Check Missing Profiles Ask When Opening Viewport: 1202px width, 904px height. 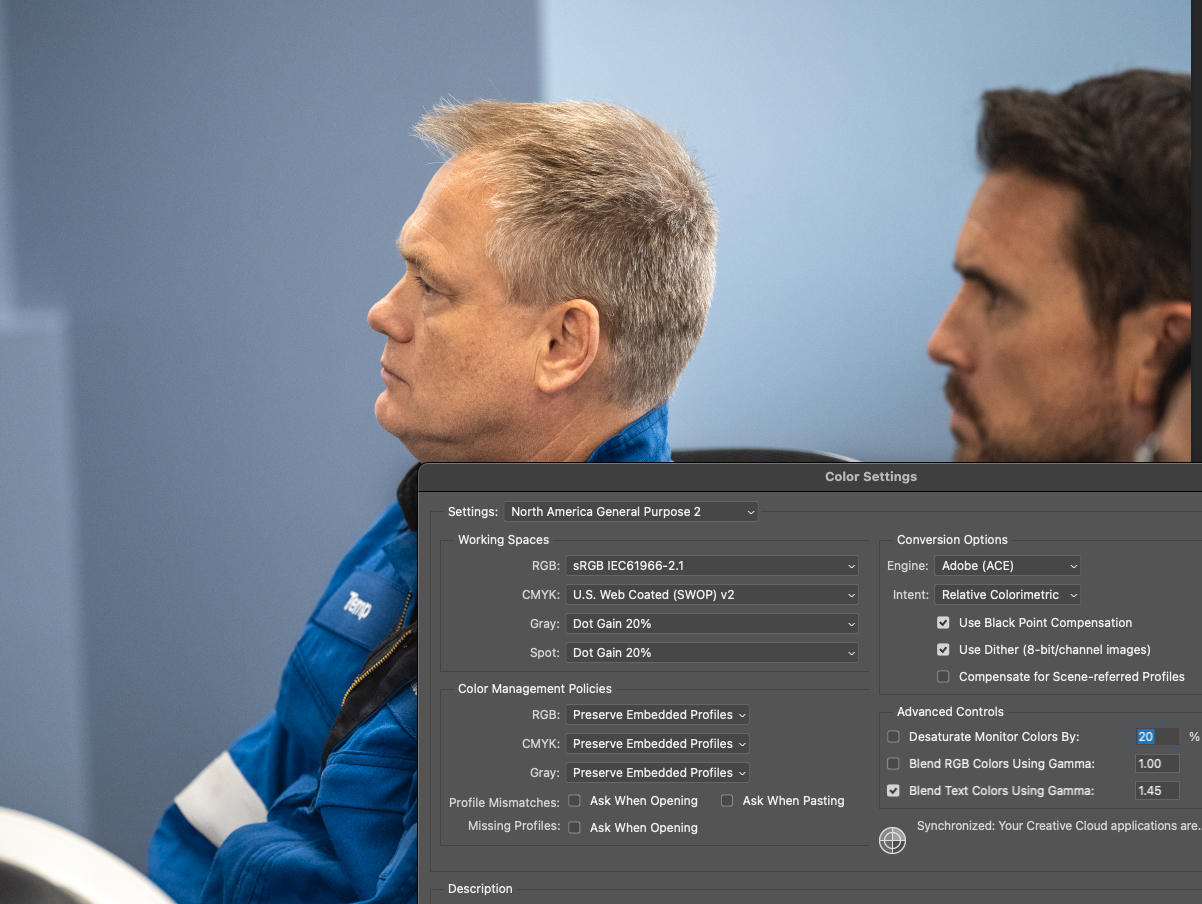575,828
